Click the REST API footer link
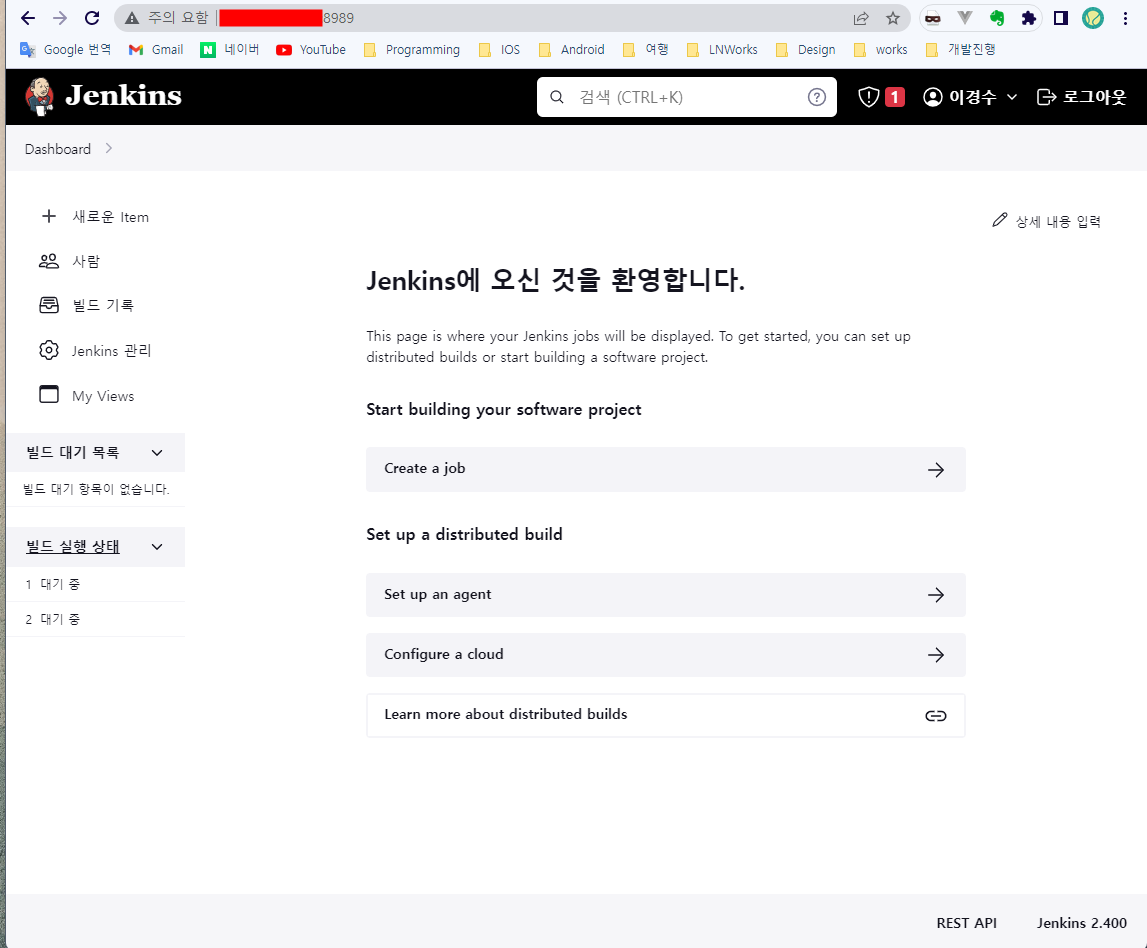 966,923
